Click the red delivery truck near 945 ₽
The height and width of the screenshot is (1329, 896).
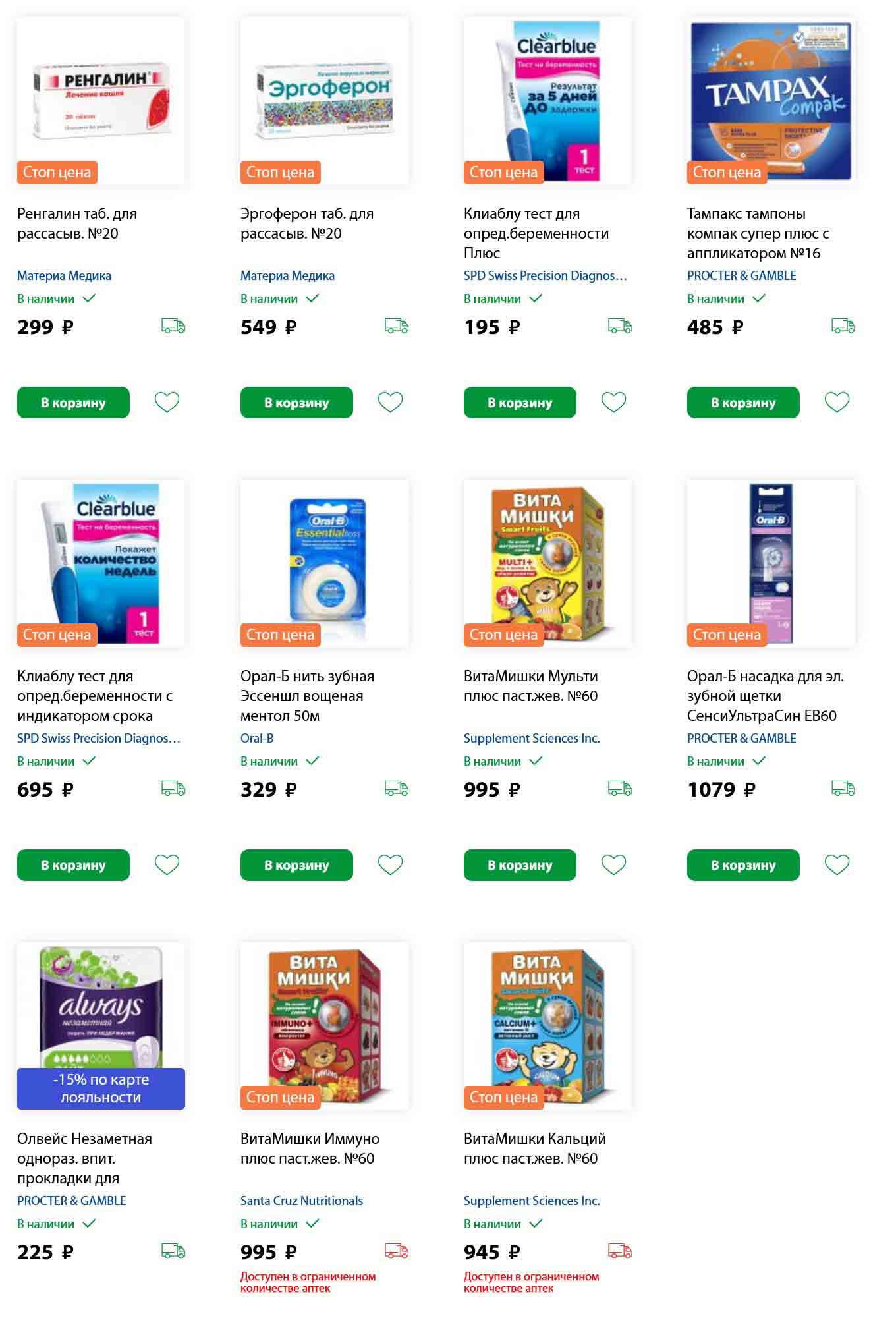click(x=619, y=1251)
